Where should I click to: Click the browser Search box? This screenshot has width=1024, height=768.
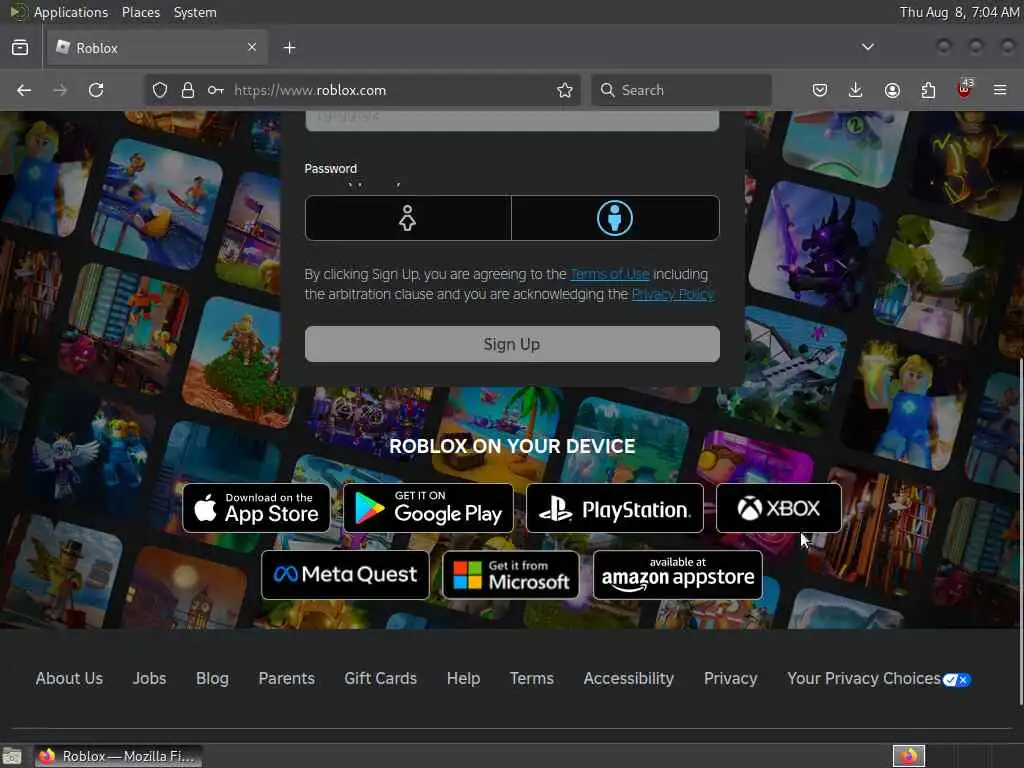coord(682,90)
